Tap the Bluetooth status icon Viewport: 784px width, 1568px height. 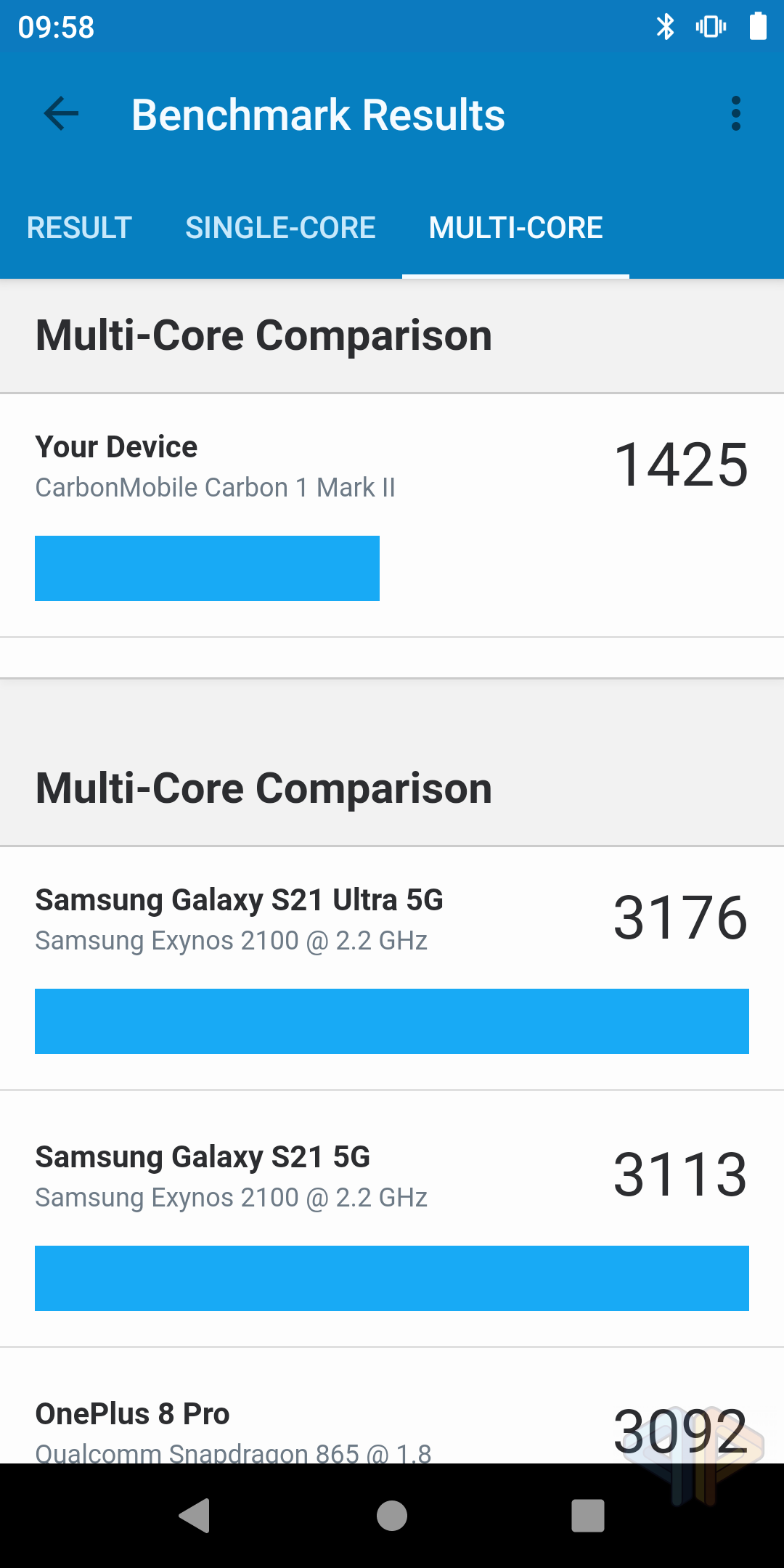tap(665, 27)
